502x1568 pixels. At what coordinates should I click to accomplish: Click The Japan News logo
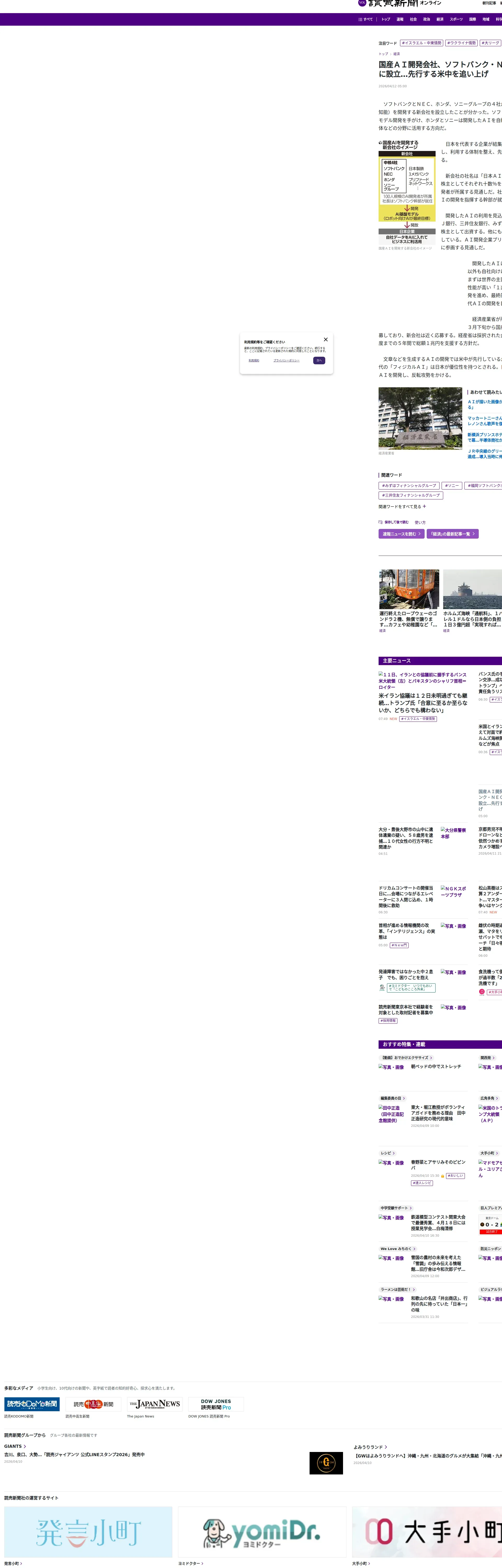tap(155, 1404)
